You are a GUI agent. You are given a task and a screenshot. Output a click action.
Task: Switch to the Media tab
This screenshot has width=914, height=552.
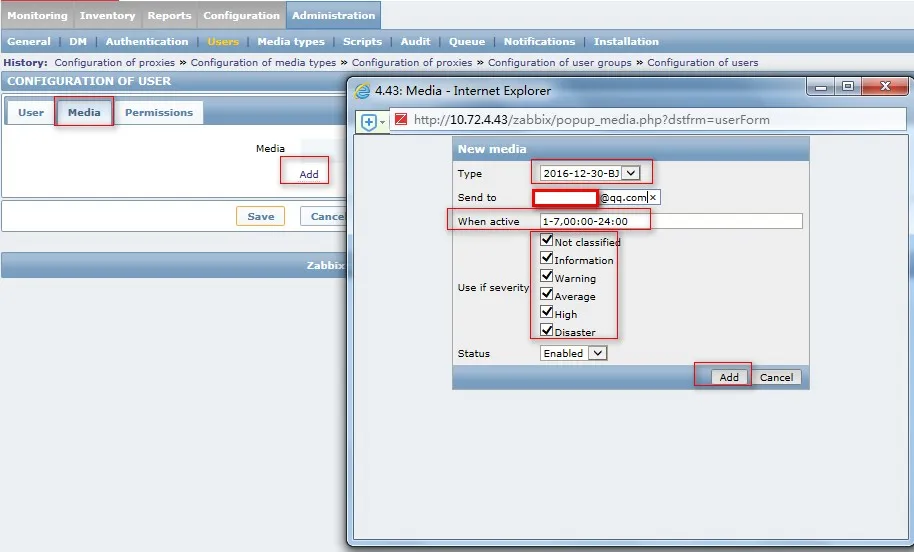point(84,112)
